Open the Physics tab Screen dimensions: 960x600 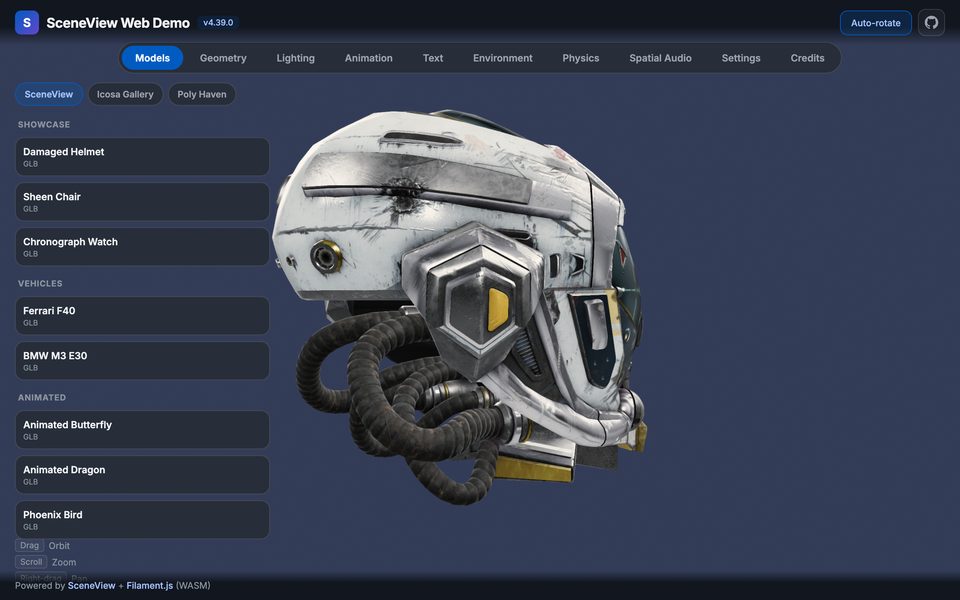(x=580, y=58)
